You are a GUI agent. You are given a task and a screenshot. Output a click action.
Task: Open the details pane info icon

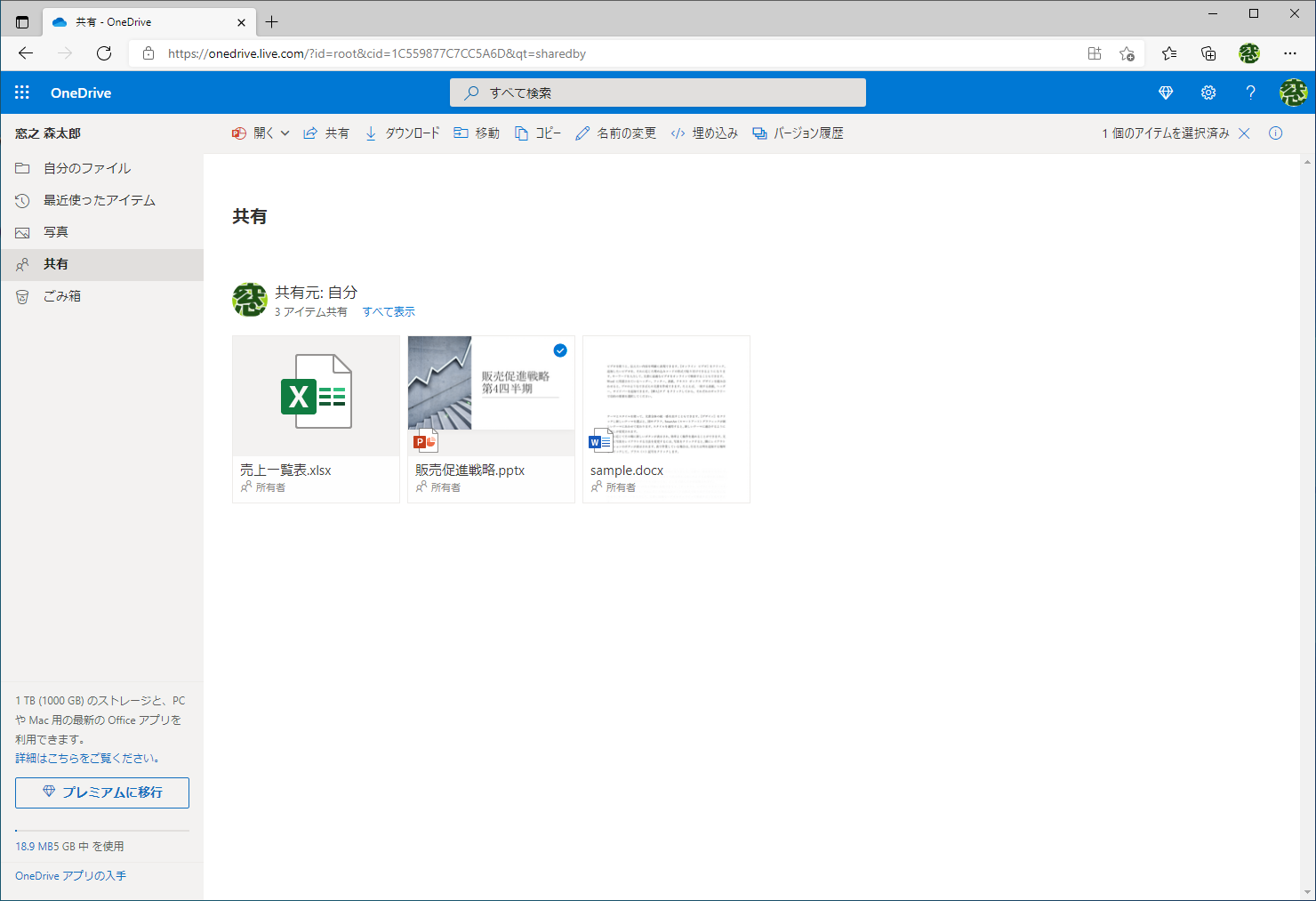1275,133
